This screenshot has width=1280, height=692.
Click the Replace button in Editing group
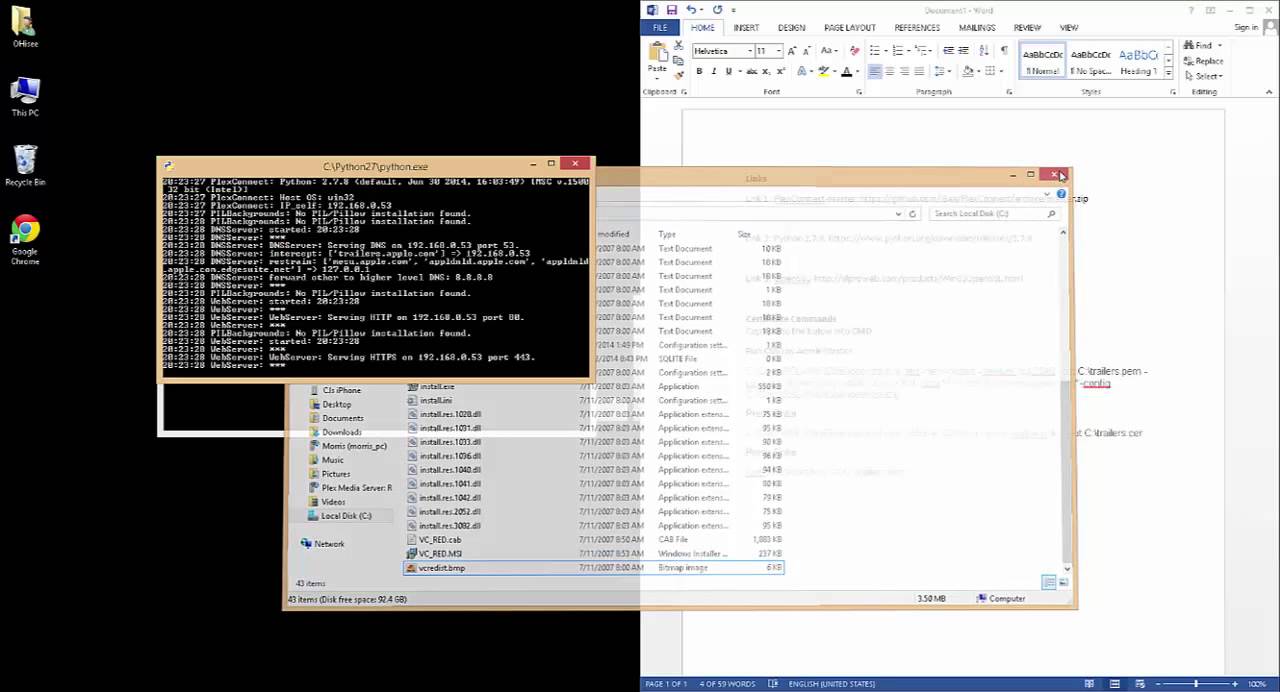pos(1203,61)
